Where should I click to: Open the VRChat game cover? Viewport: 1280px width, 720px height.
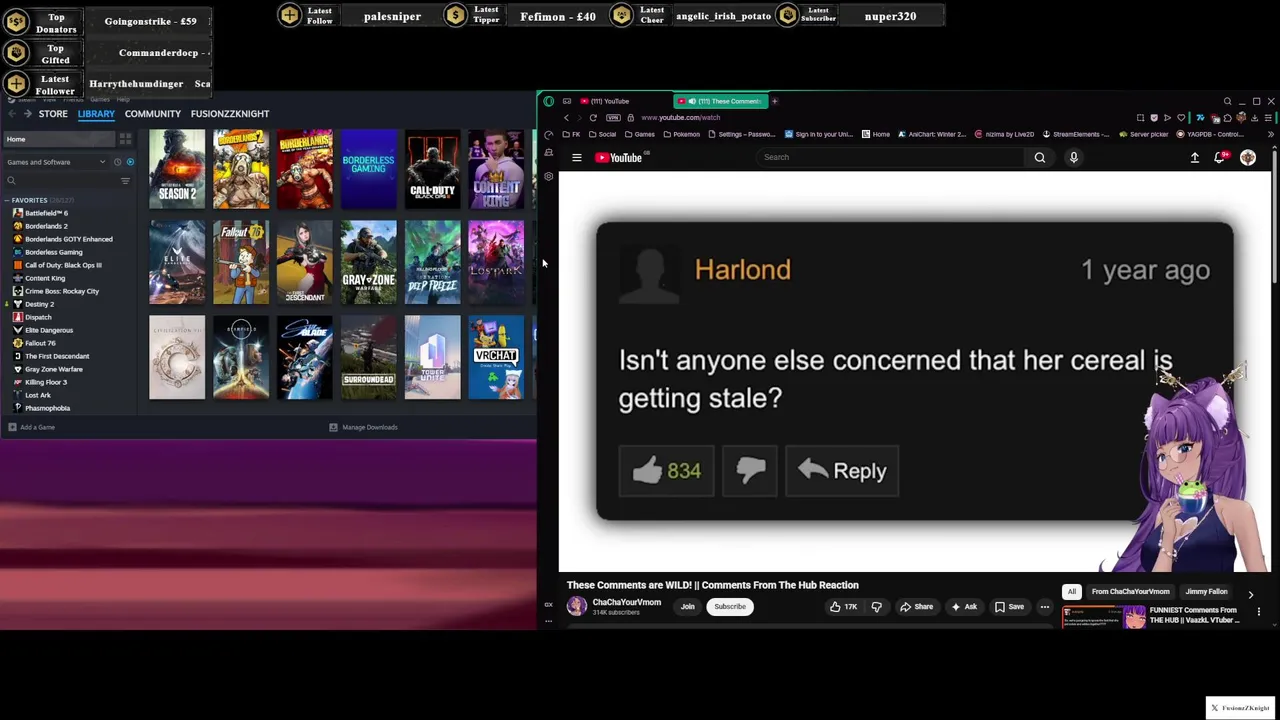click(496, 357)
